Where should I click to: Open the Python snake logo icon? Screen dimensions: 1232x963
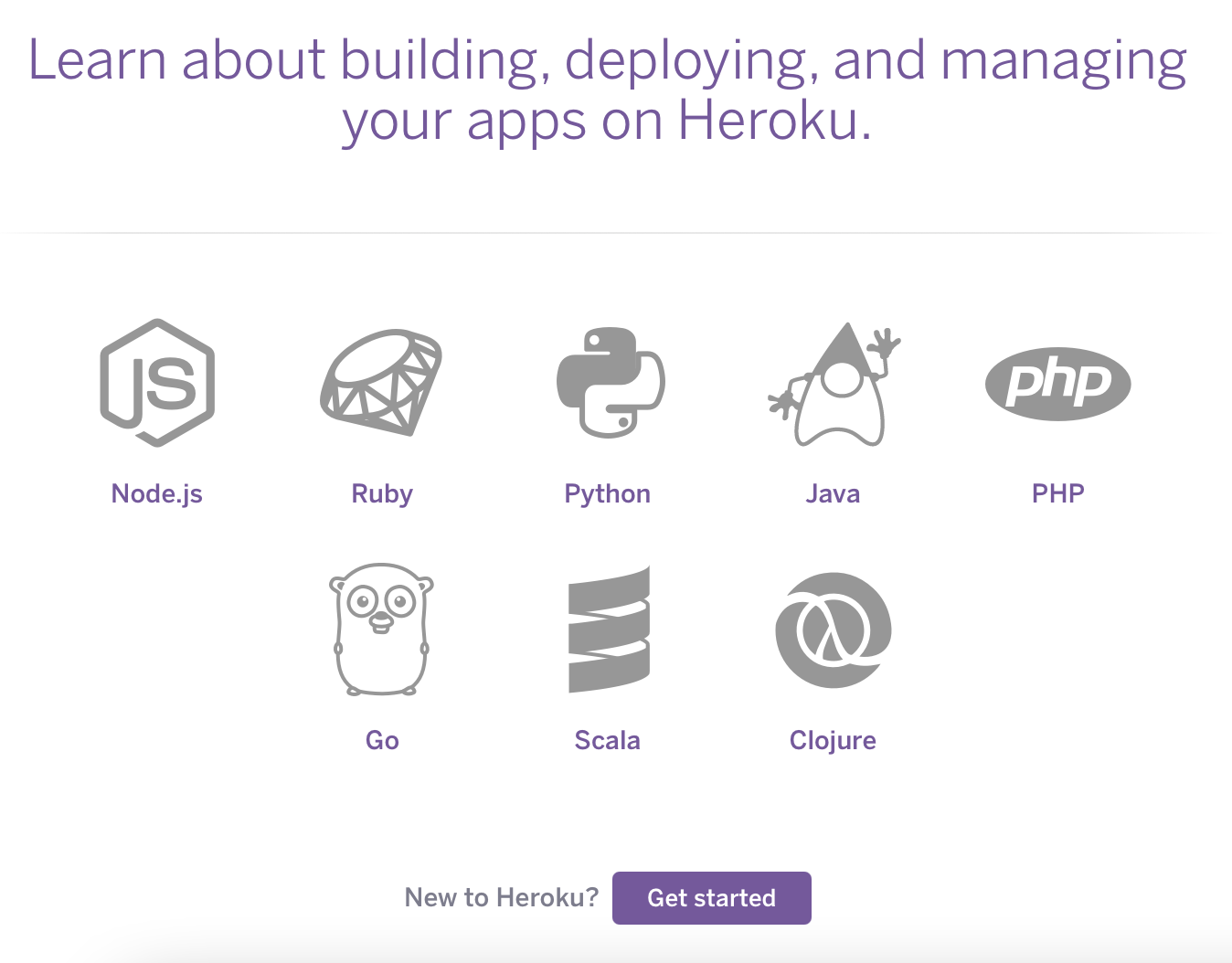611,383
